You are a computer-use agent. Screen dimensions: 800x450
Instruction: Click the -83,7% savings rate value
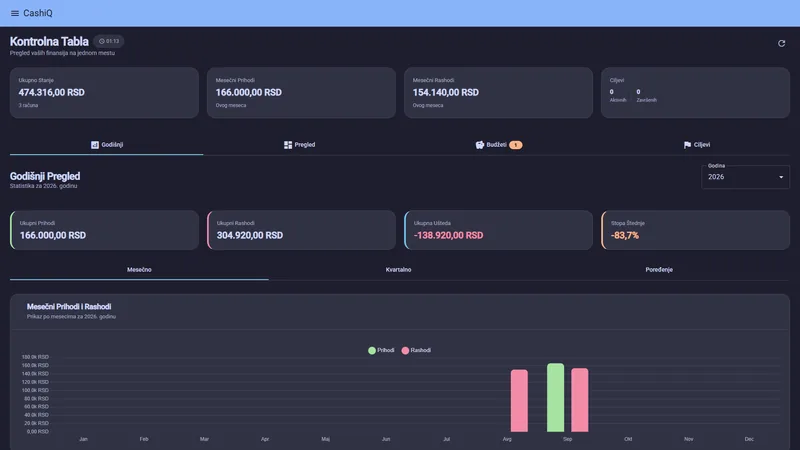[x=625, y=235]
